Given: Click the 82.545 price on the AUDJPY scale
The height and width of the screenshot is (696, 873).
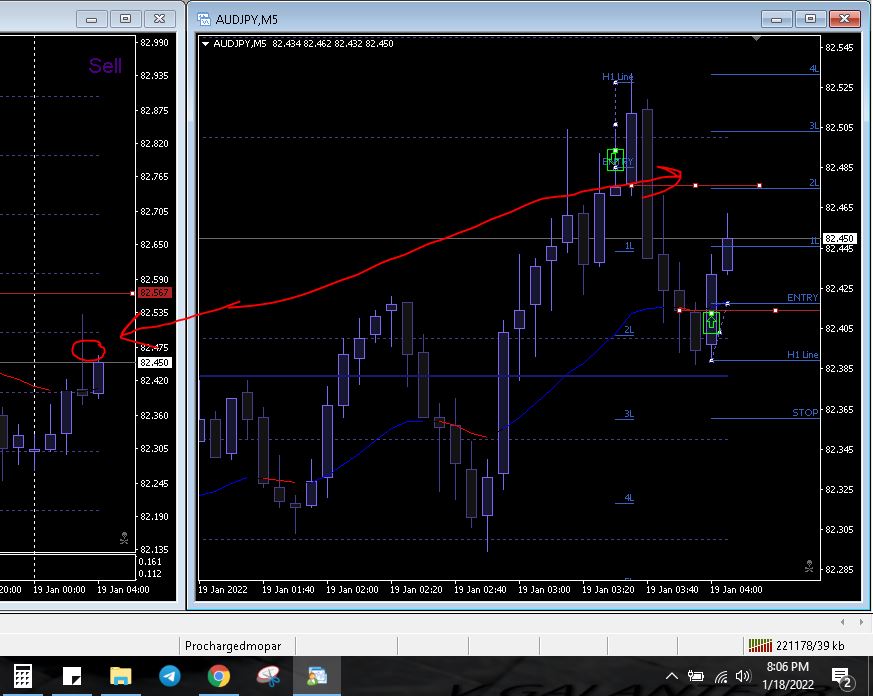Looking at the screenshot, I should (838, 48).
